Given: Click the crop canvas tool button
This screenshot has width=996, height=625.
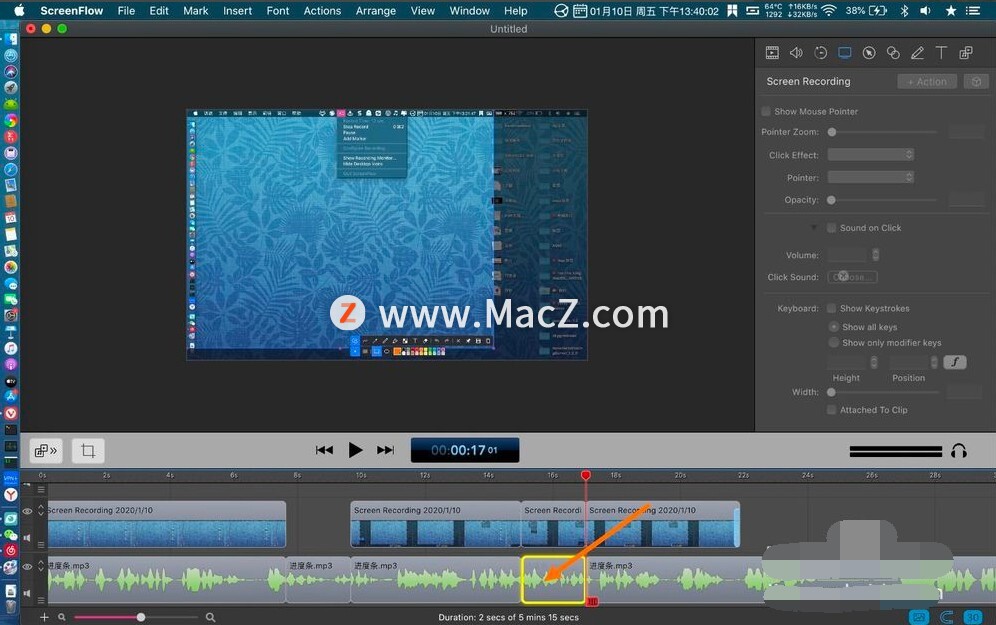Looking at the screenshot, I should [x=88, y=450].
